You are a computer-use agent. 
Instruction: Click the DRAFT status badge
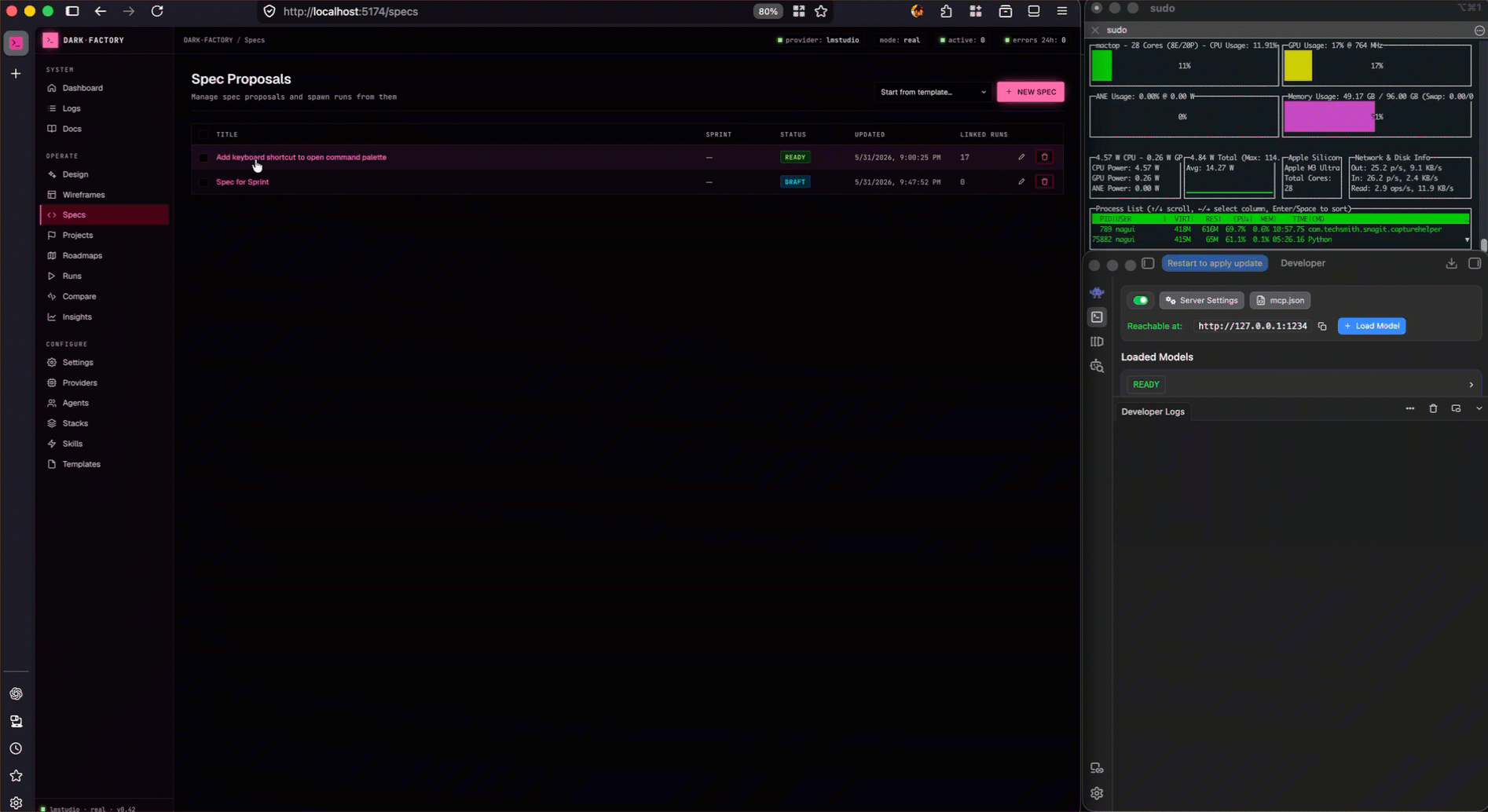pos(795,181)
